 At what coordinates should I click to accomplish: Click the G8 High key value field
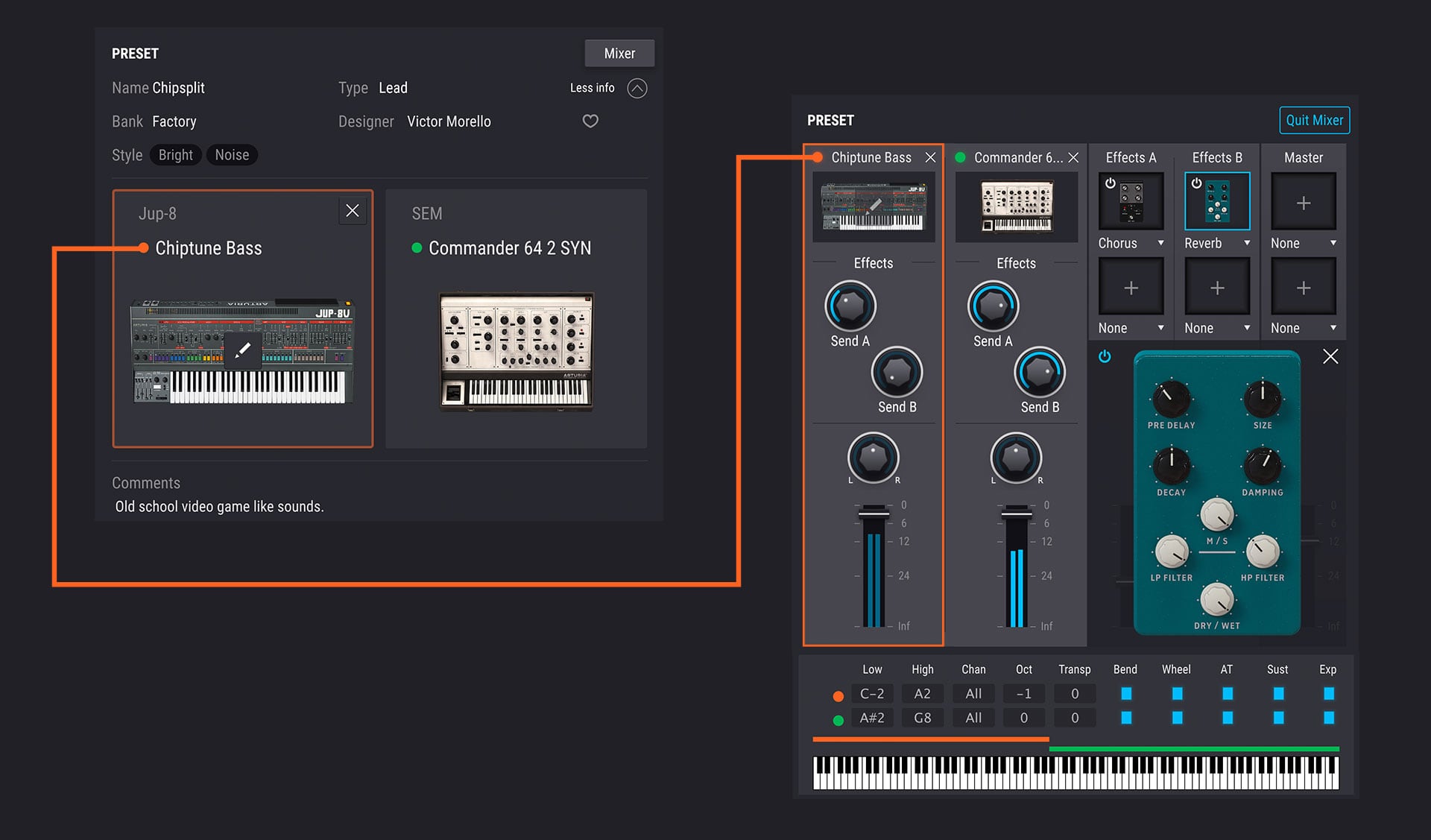coord(922,718)
